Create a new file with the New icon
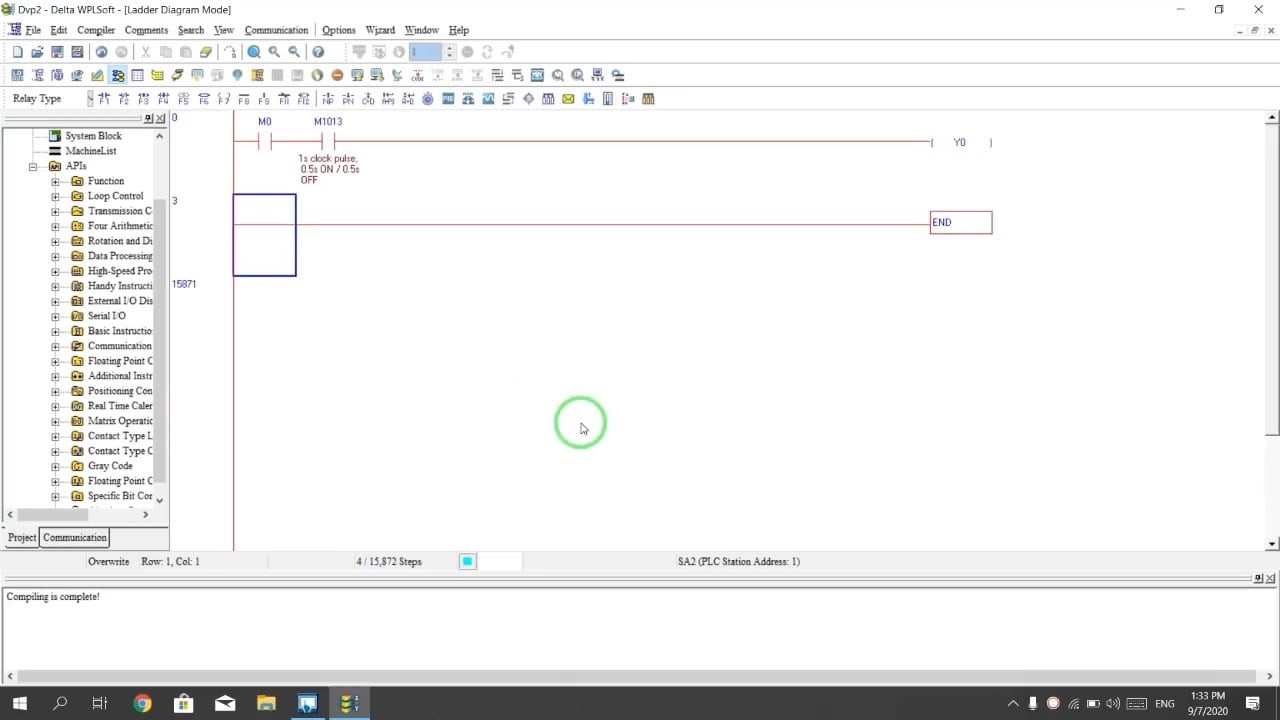Image resolution: width=1280 pixels, height=720 pixels. [x=17, y=52]
